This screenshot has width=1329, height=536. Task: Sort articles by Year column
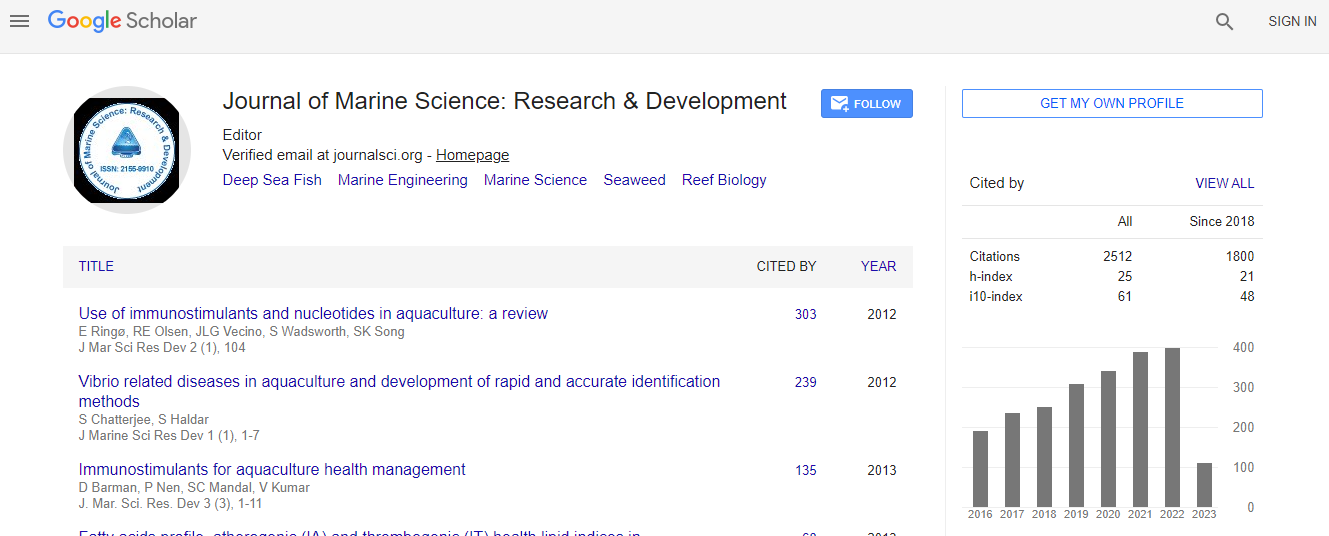(x=878, y=266)
